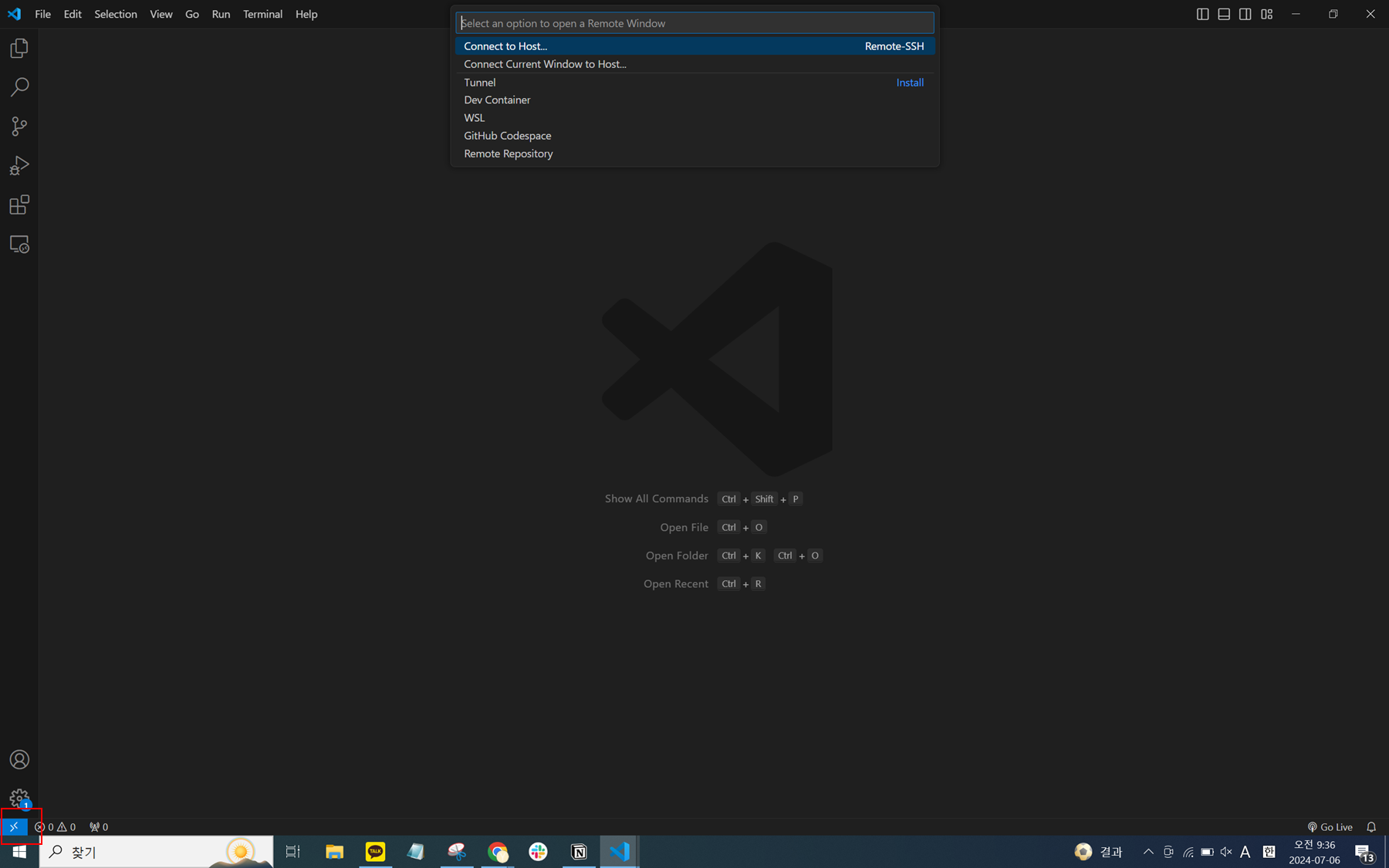This screenshot has width=1389, height=868.
Task: Open the Windows Start menu
Action: tap(19, 852)
